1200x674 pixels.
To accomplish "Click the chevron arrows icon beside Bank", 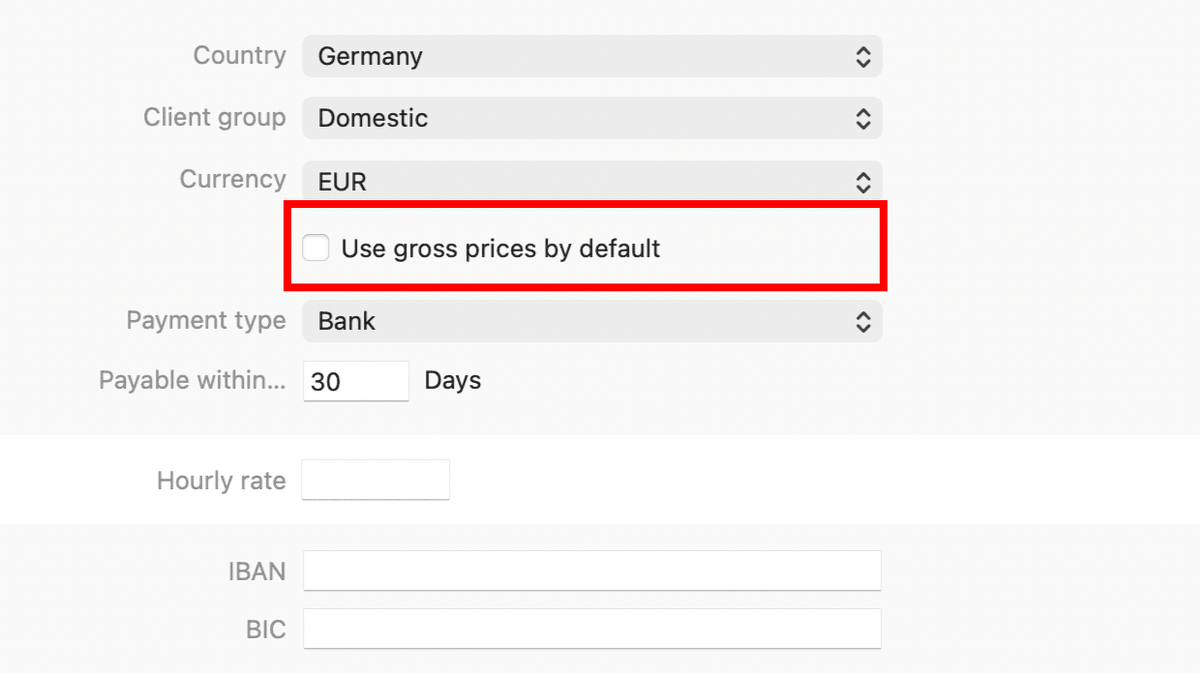I will tap(863, 322).
